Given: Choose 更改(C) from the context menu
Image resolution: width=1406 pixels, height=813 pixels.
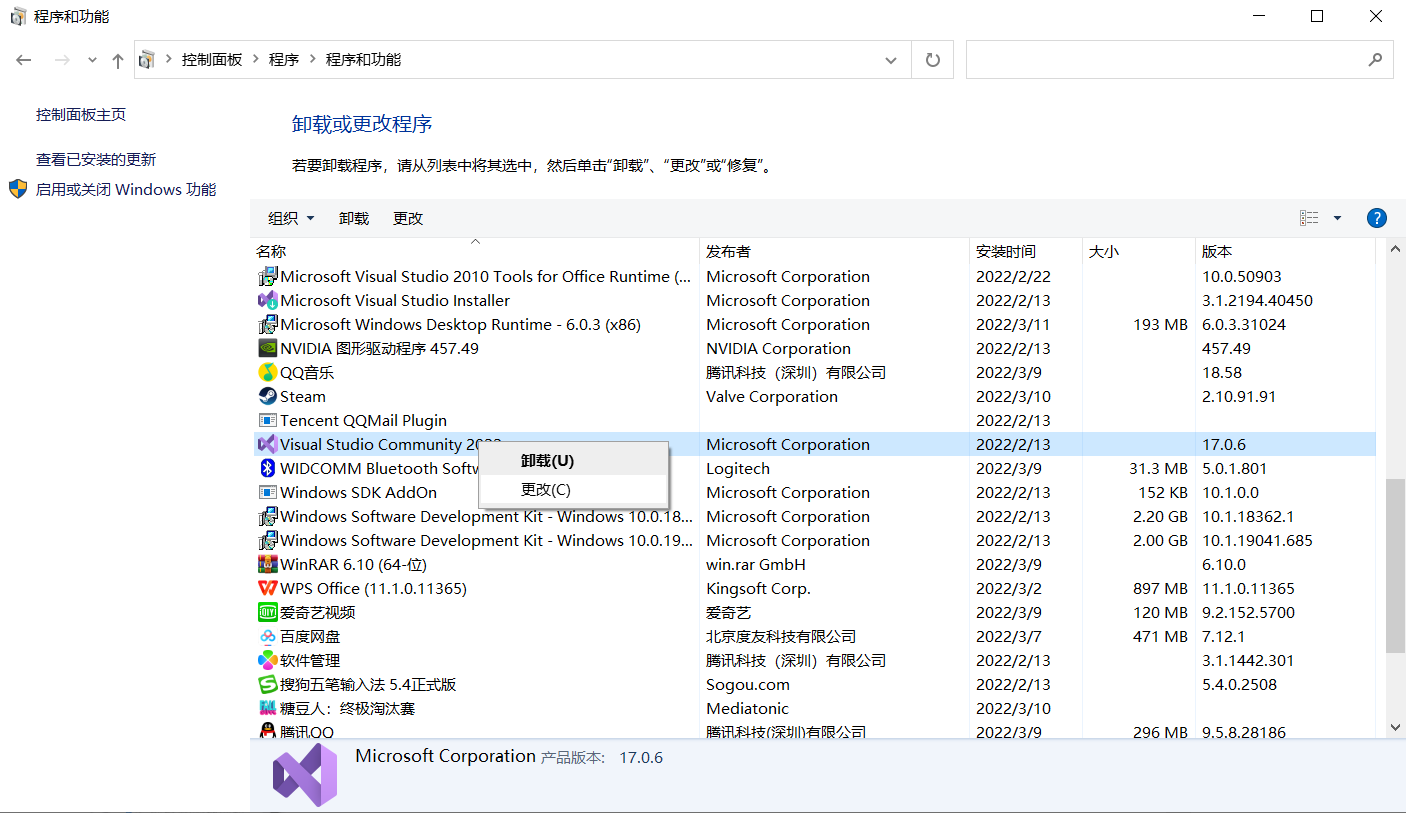Looking at the screenshot, I should [x=573, y=489].
